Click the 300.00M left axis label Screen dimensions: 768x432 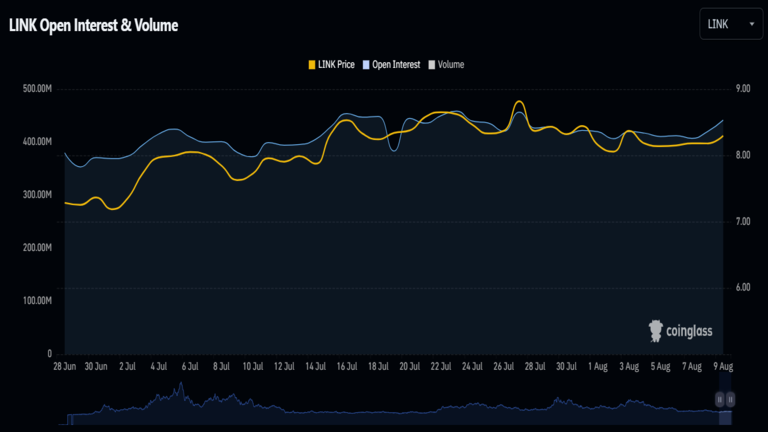(x=37, y=194)
